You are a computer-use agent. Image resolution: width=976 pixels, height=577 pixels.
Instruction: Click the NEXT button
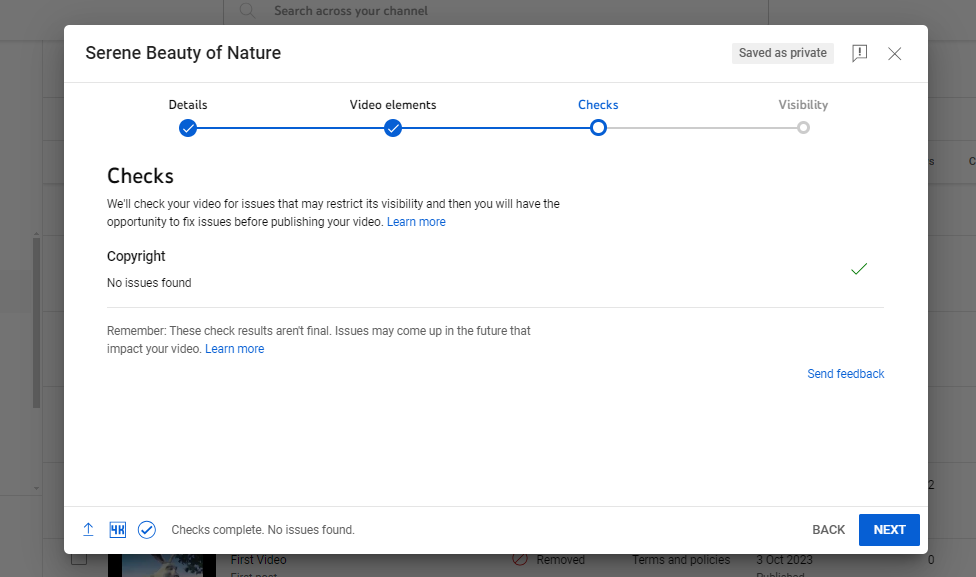pos(889,530)
